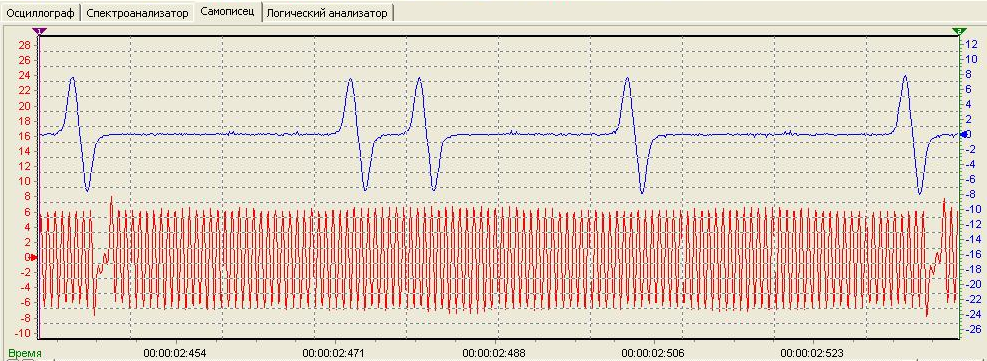Click the red 28 value on left scale
The image size is (987, 361).
(x=25, y=45)
